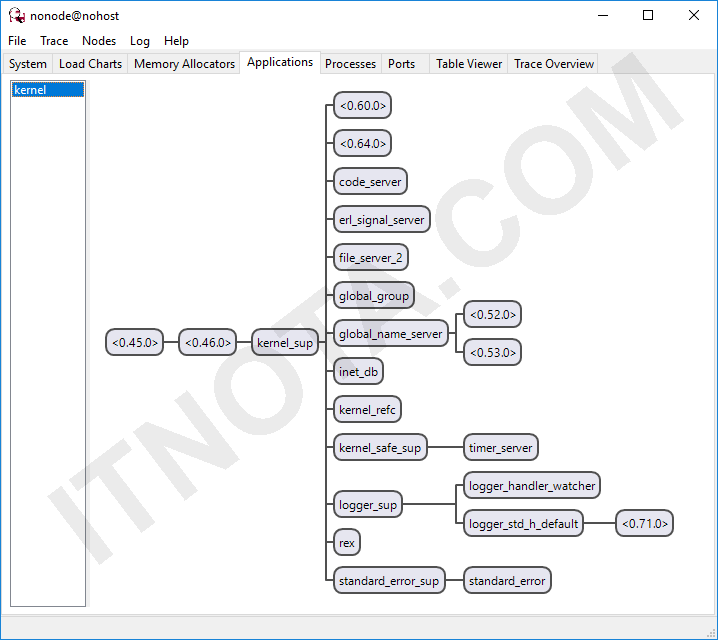Switch to the Load Charts tab
Viewport: 718px width, 640px height.
coord(90,64)
